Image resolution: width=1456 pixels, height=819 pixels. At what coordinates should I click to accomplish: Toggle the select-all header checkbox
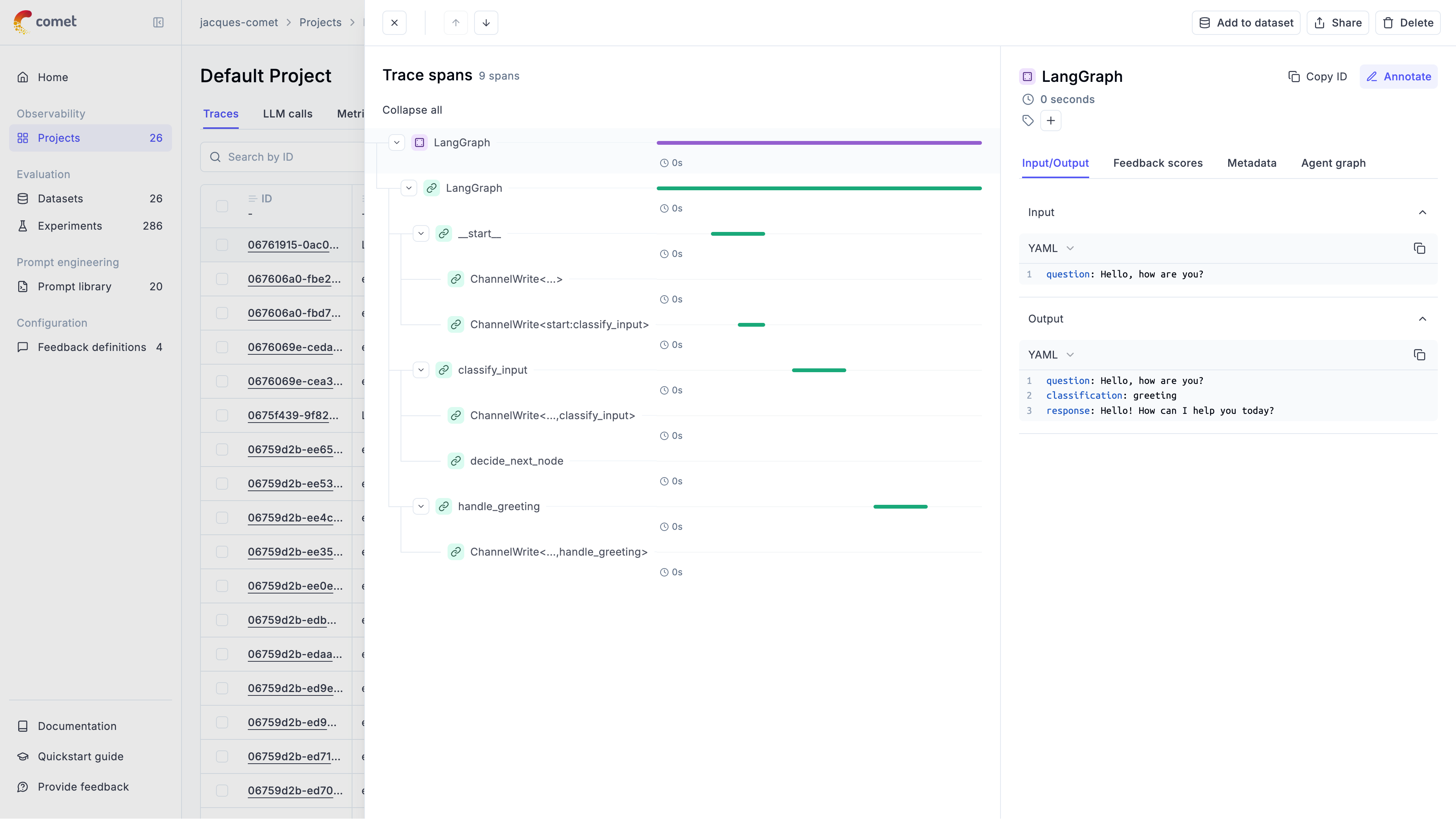click(x=222, y=206)
